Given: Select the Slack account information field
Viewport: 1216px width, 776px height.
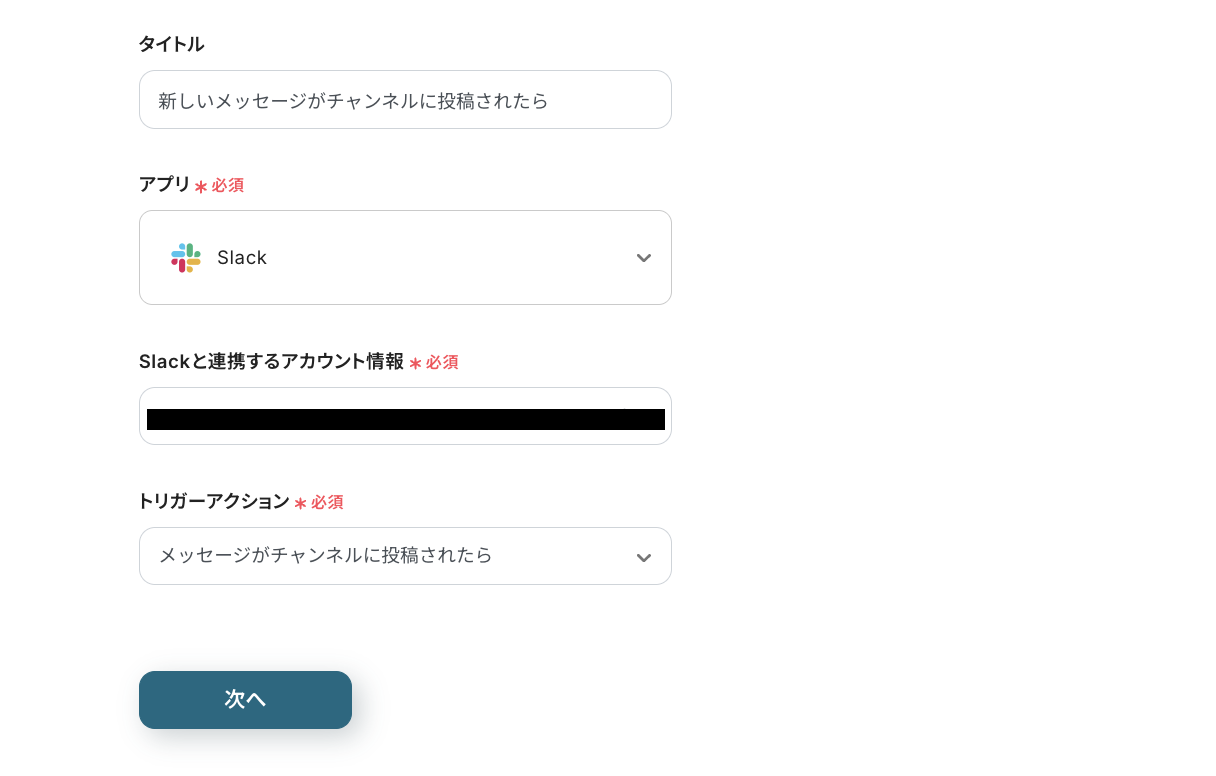Looking at the screenshot, I should (405, 416).
